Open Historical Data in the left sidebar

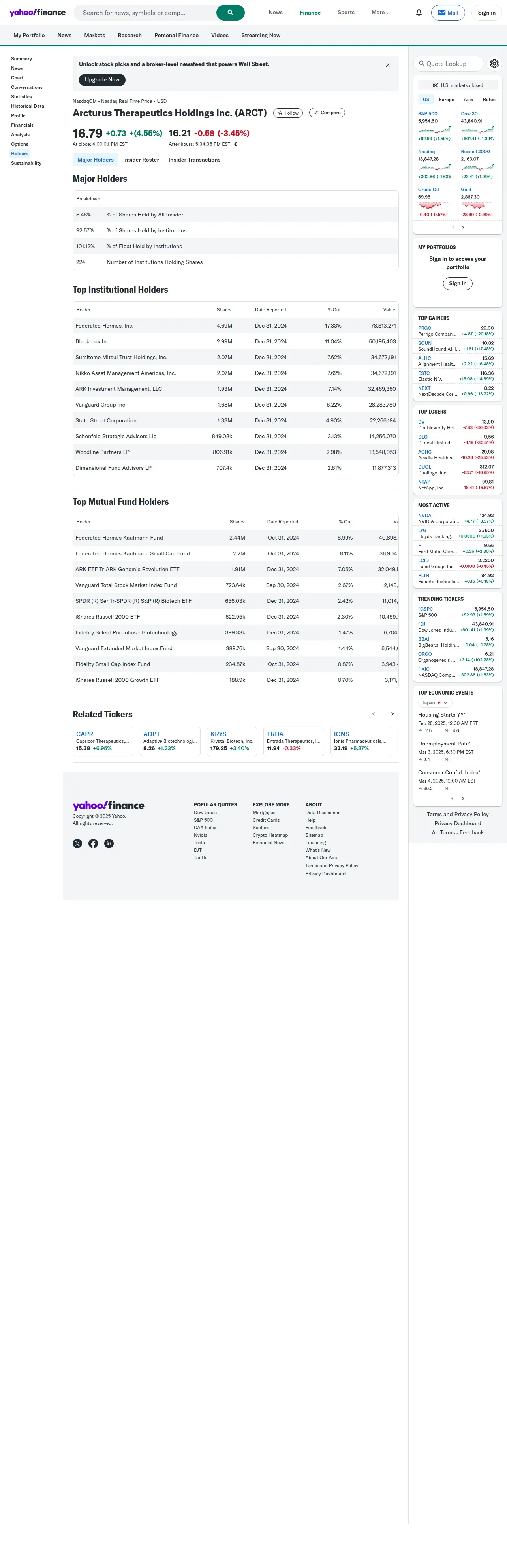coord(27,106)
